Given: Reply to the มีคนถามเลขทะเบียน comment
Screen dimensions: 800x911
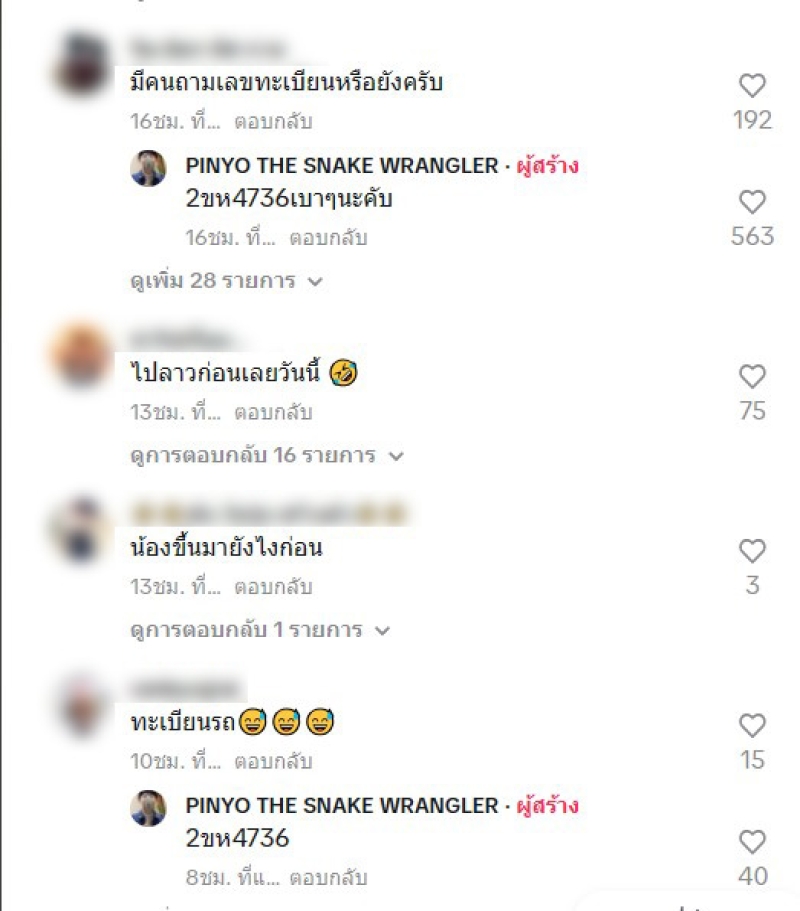Looking at the screenshot, I should point(273,121).
